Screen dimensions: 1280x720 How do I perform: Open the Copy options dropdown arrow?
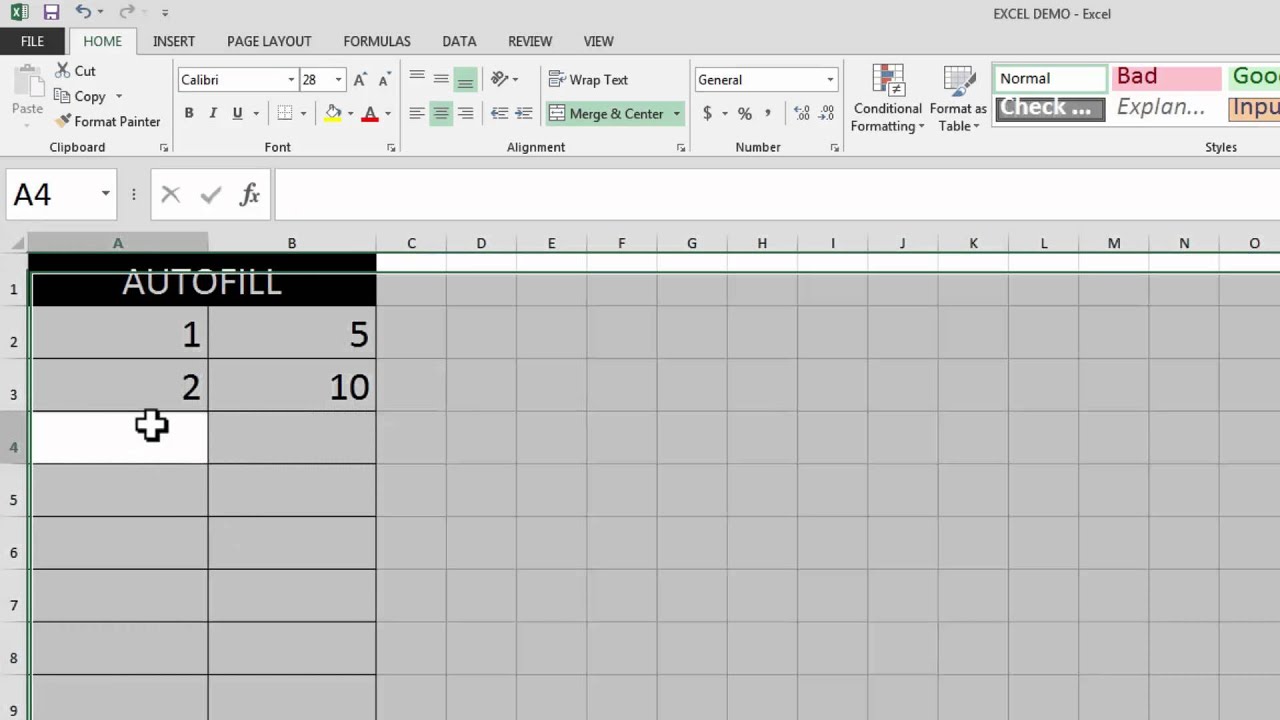click(x=119, y=96)
